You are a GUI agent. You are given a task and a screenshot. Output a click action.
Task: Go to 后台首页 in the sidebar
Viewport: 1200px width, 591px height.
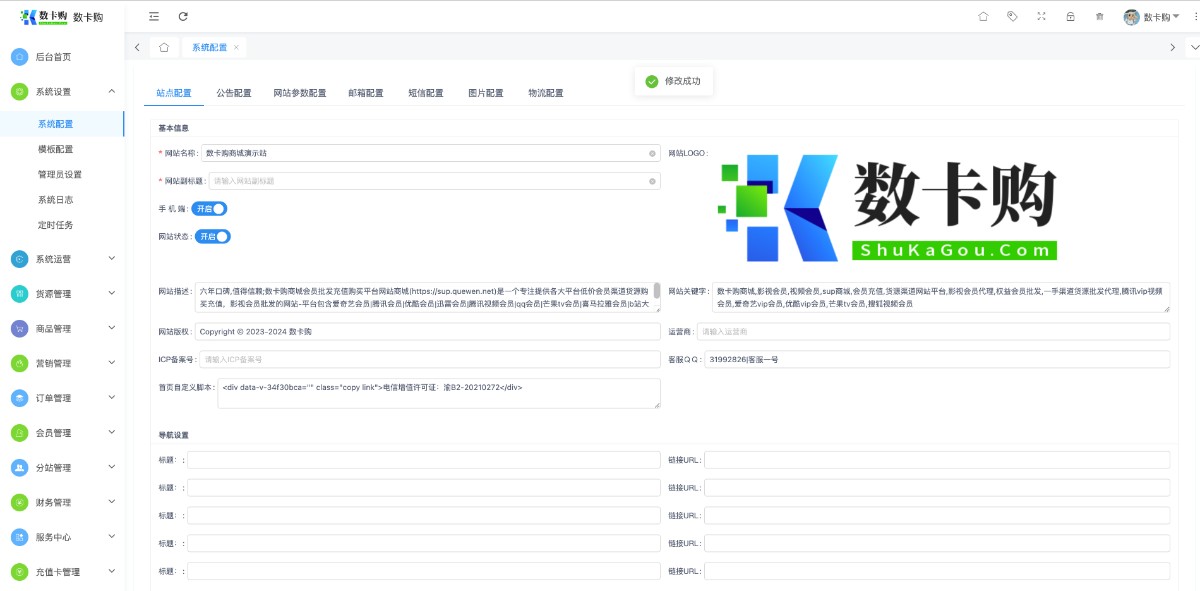[x=53, y=57]
